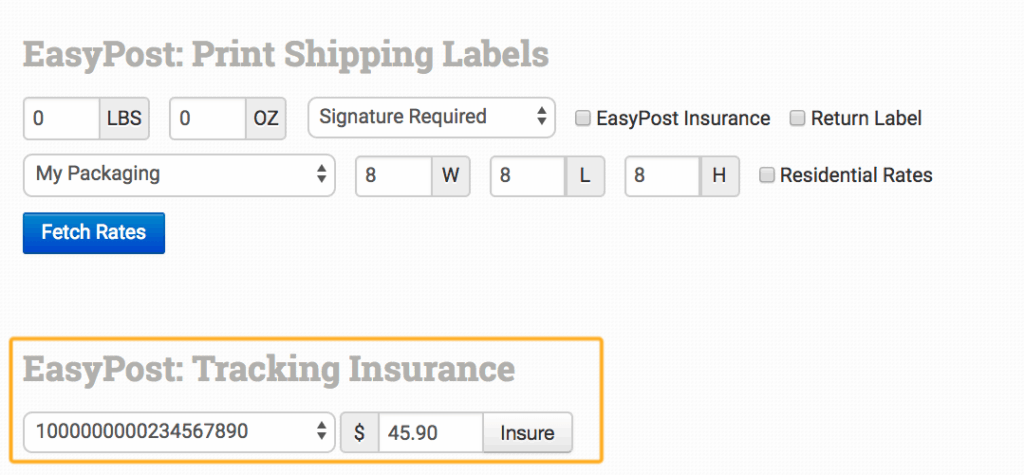Image resolution: width=1024 pixels, height=475 pixels.
Task: Tick the Return Label checkbox
Action: (x=798, y=118)
